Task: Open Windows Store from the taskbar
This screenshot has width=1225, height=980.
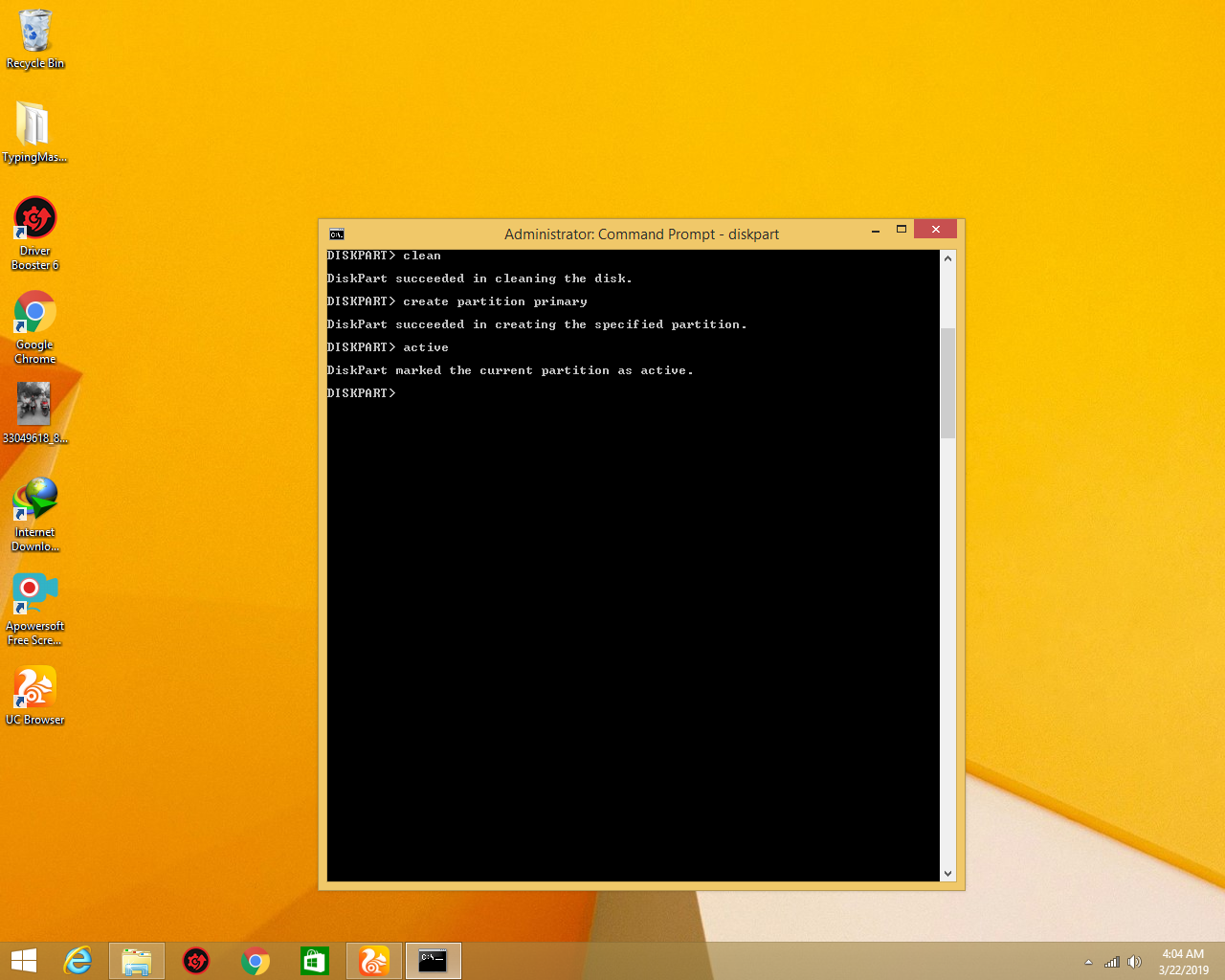Action: tap(315, 961)
